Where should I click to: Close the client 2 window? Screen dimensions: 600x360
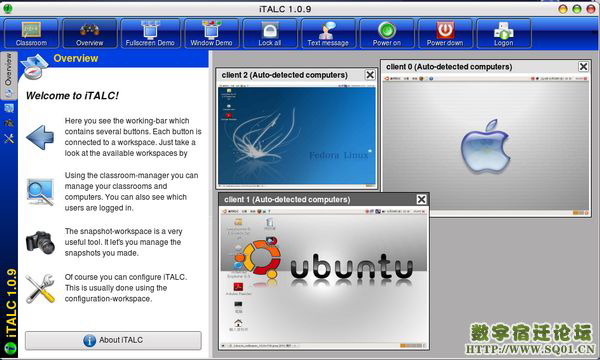point(370,75)
